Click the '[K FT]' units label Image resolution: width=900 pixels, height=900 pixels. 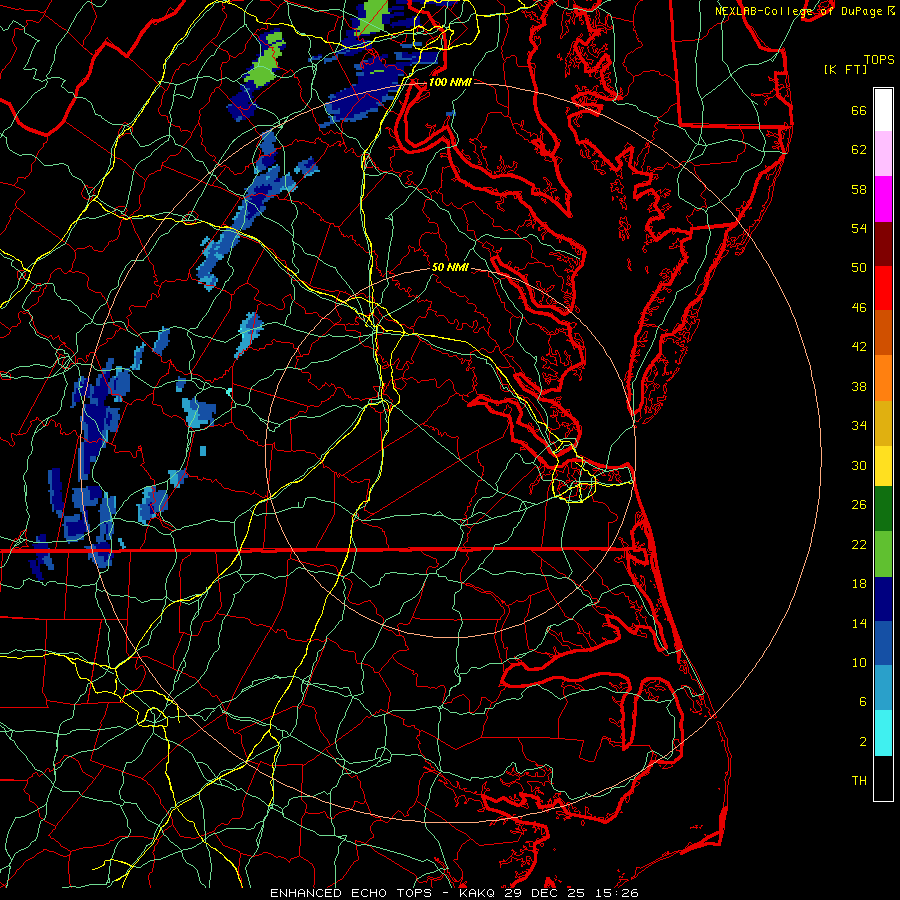845,69
